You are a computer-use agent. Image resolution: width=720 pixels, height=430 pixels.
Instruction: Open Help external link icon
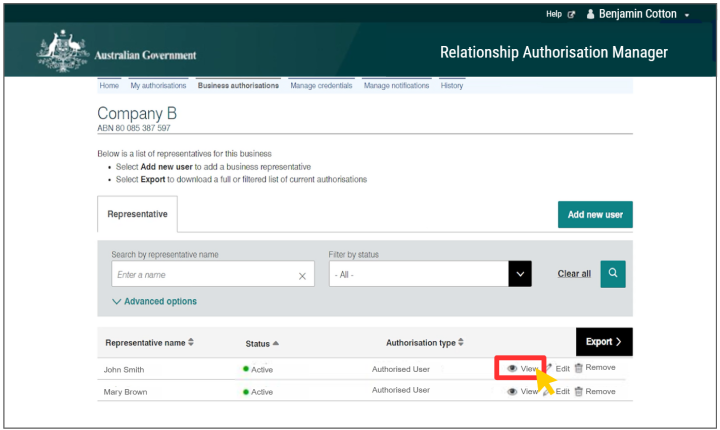571,15
